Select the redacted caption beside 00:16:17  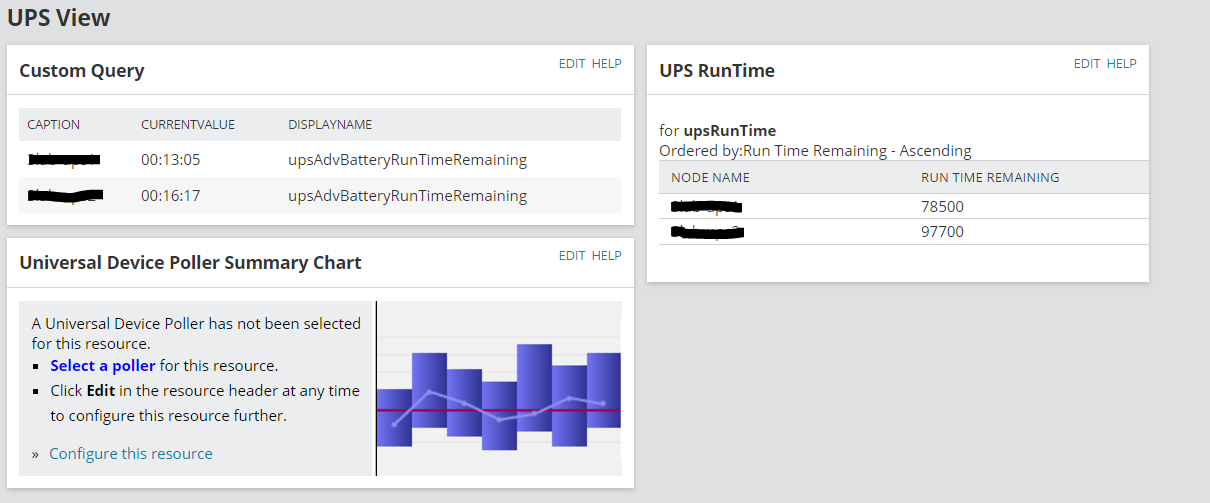click(65, 196)
